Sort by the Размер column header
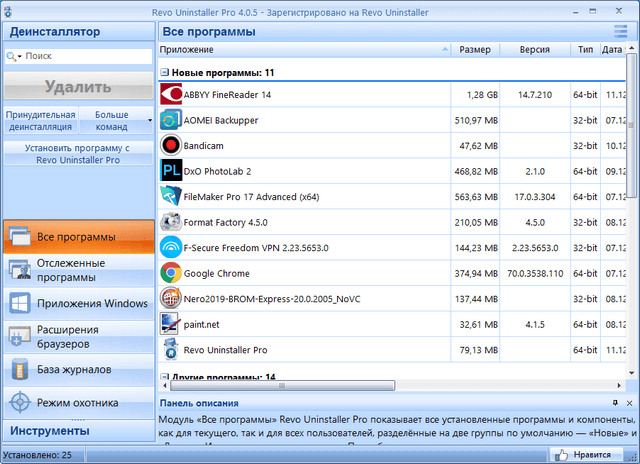Screen dimensions: 640x464 475,49
